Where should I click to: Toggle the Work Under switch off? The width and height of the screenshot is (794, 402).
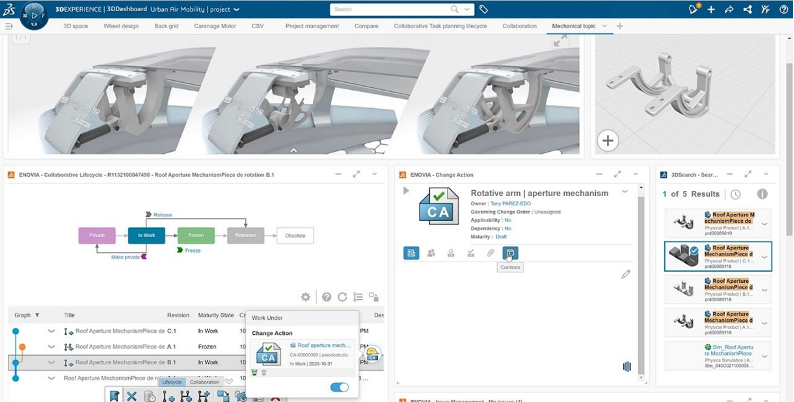(x=340, y=387)
